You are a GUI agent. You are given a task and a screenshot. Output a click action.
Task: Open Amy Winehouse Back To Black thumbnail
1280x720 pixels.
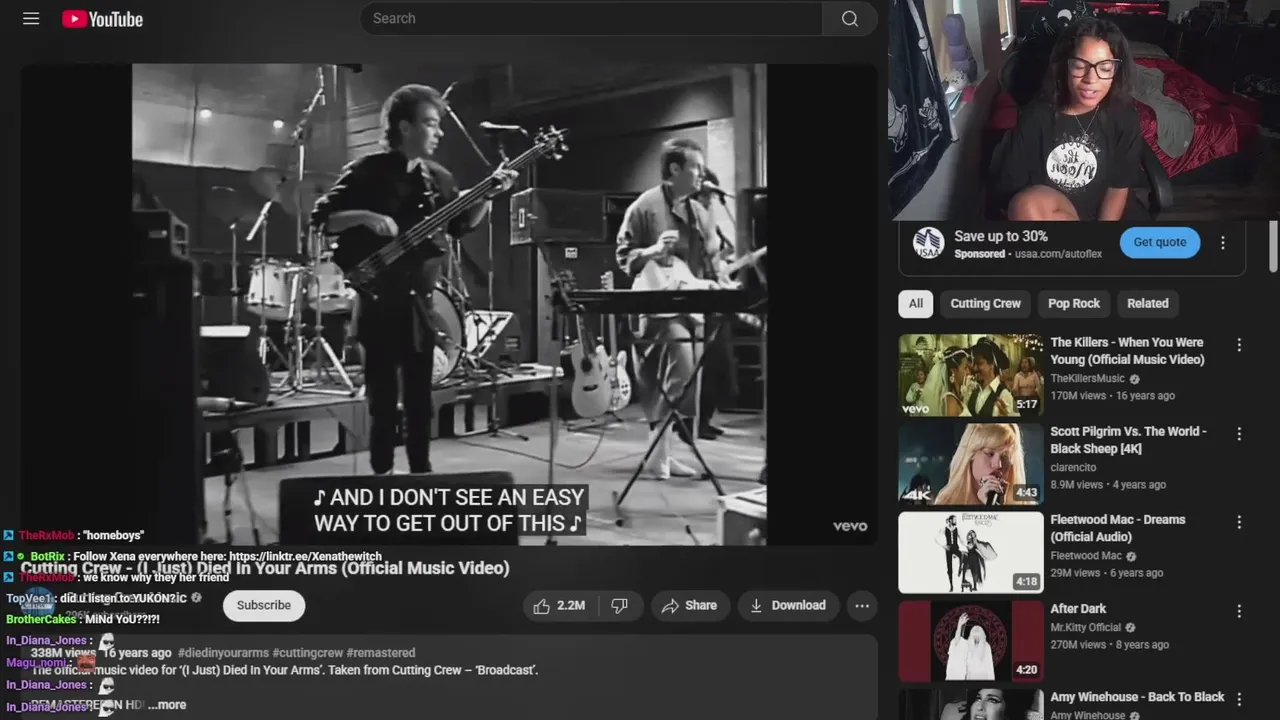(x=970, y=704)
